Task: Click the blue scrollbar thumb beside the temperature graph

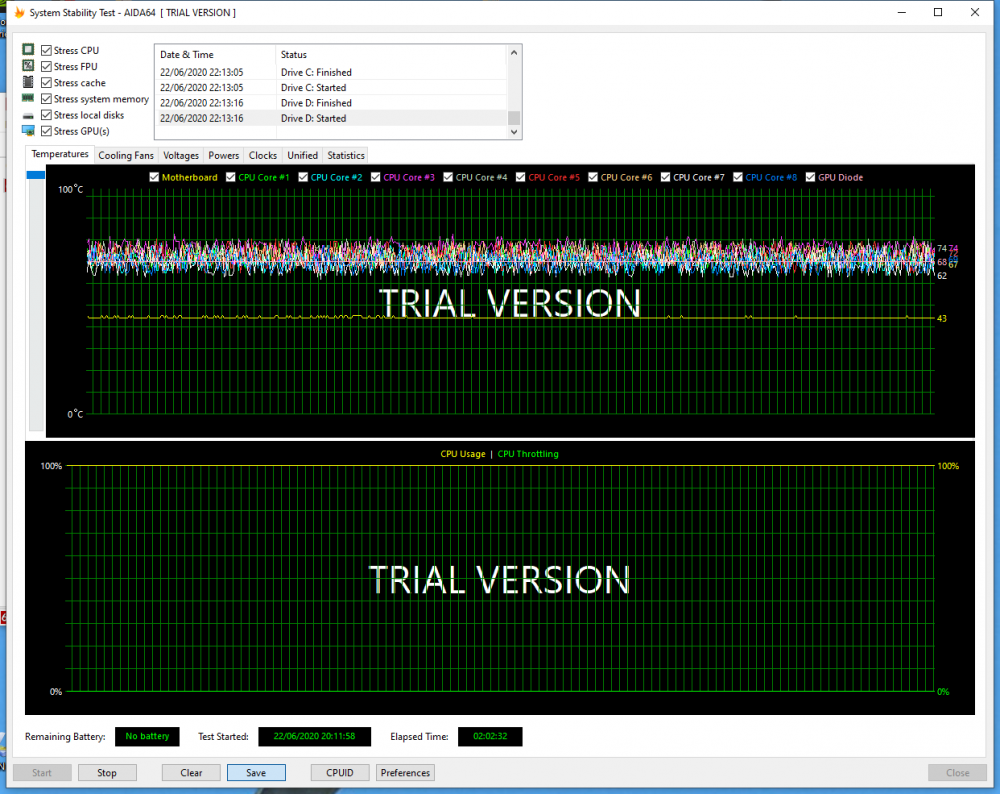Action: point(35,174)
